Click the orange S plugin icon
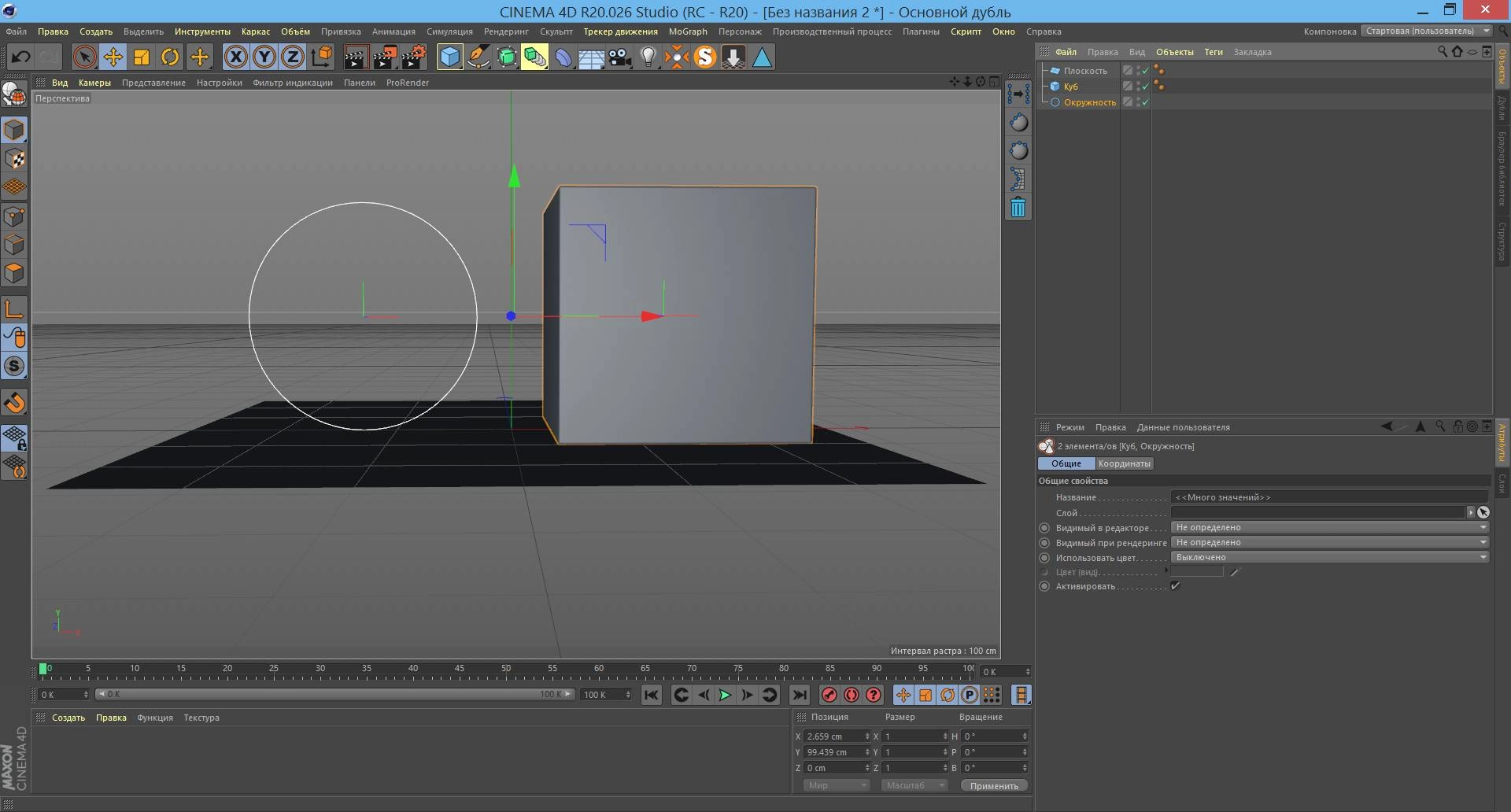Image resolution: width=1511 pixels, height=812 pixels. coord(705,57)
